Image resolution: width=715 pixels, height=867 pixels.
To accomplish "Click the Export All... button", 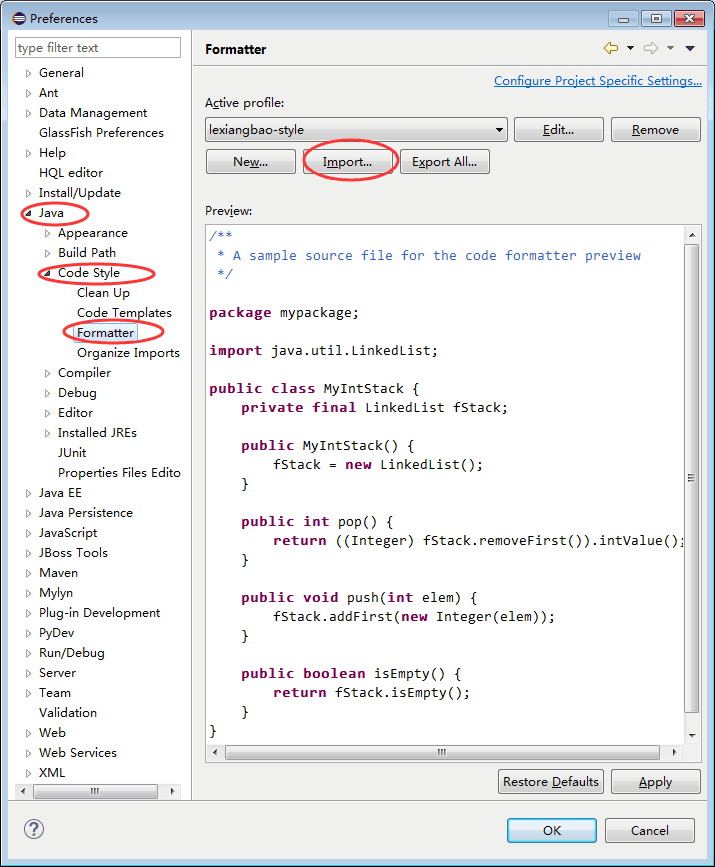I will point(445,162).
